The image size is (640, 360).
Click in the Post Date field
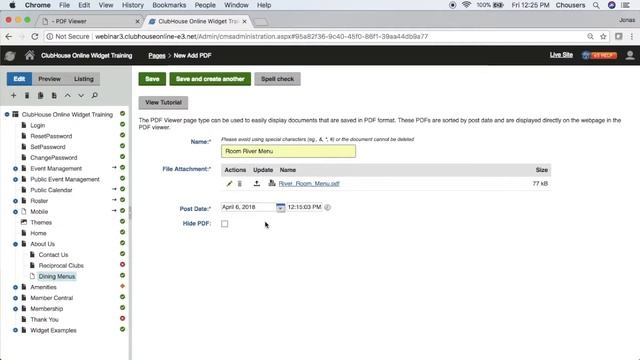[x=248, y=207]
